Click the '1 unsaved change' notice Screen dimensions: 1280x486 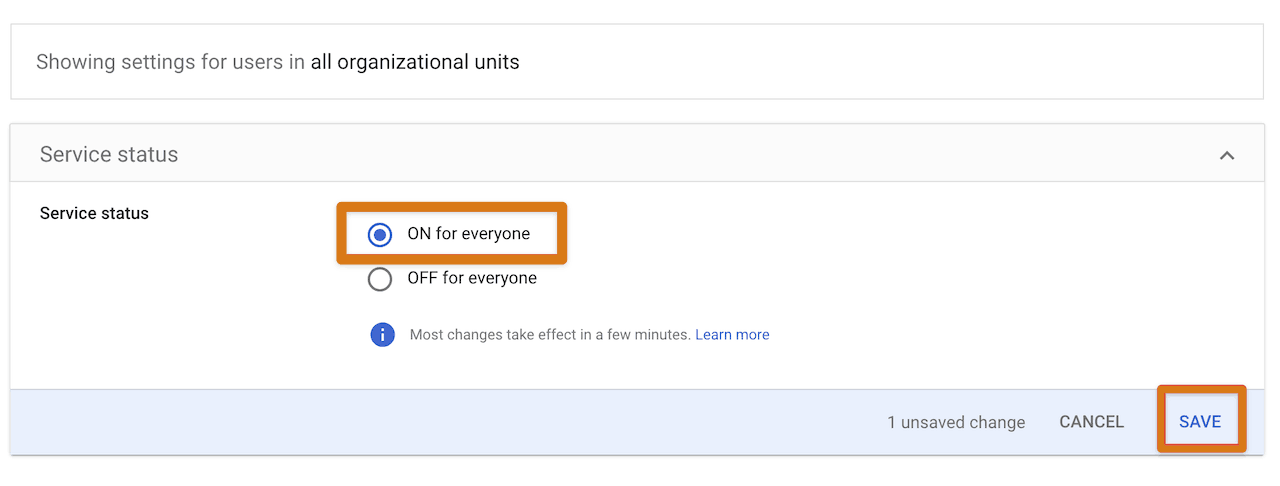pyautogui.click(x=956, y=422)
